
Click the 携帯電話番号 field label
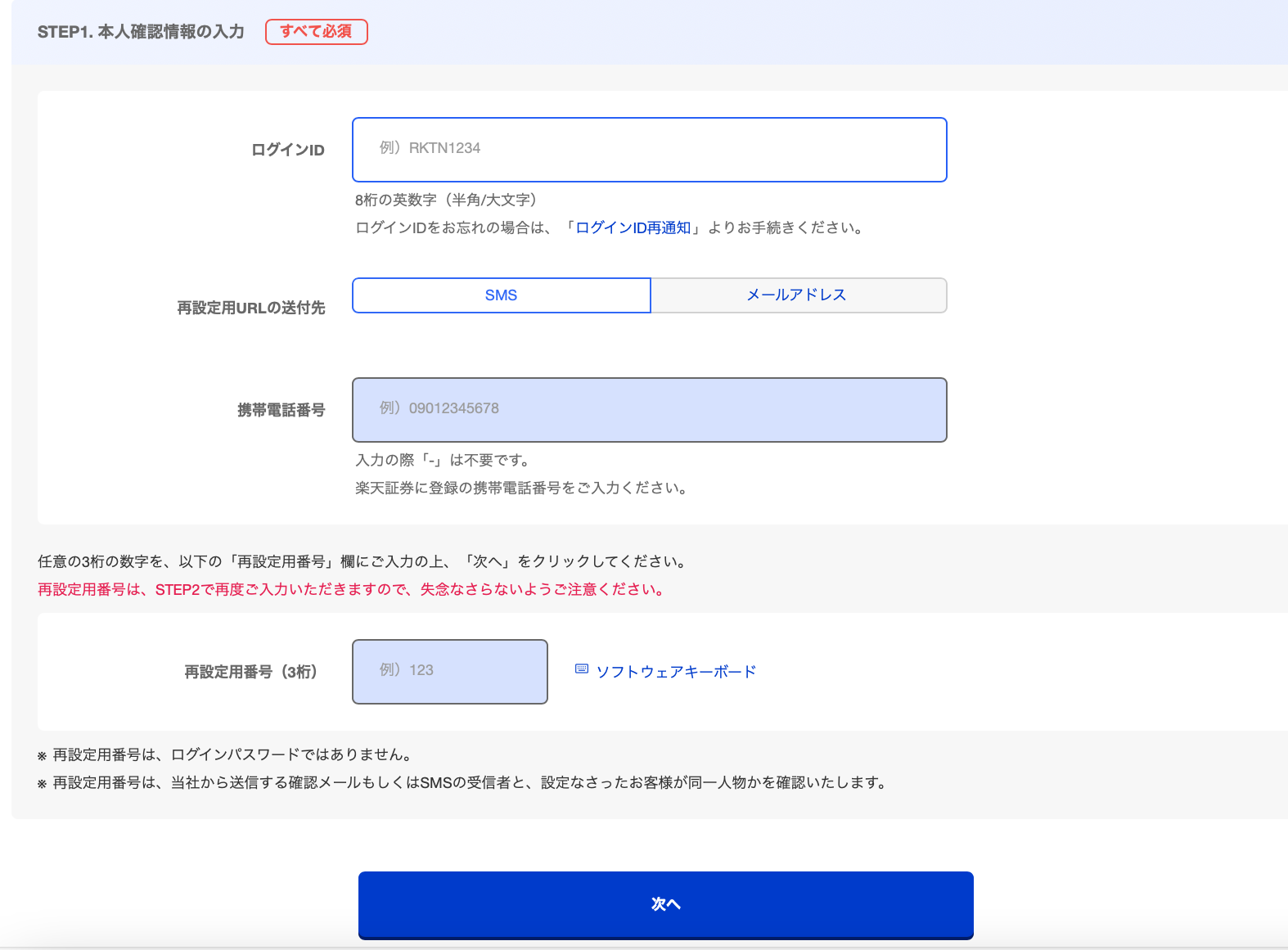coord(281,410)
